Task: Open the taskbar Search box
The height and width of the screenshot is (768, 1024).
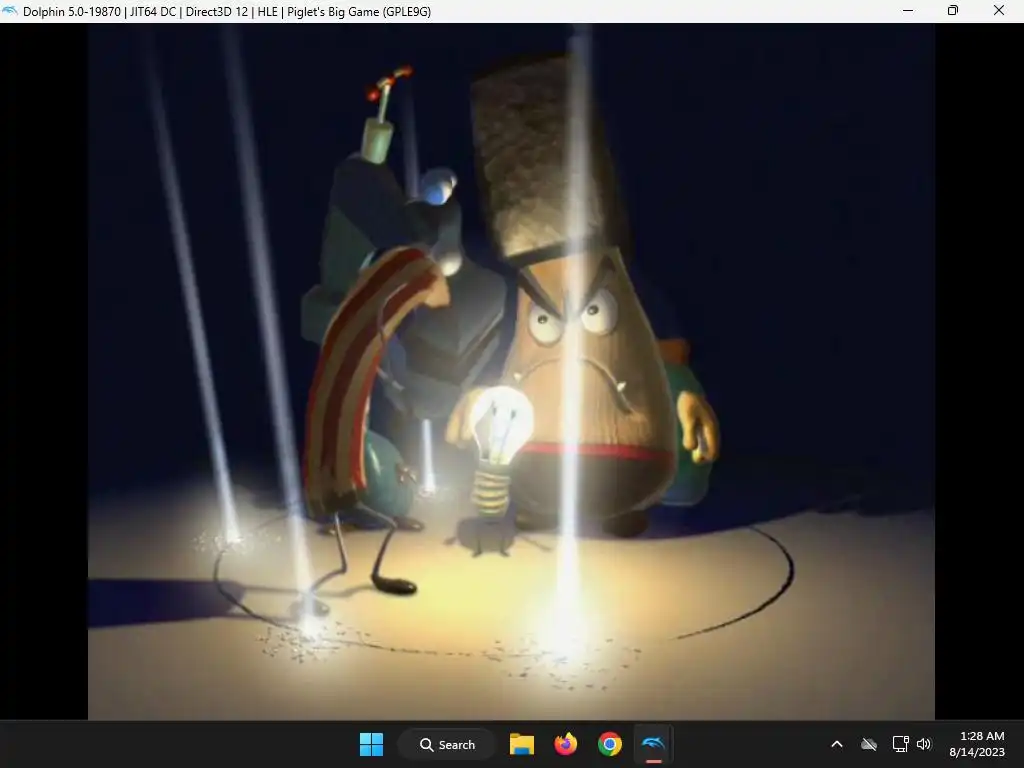Action: [x=447, y=744]
